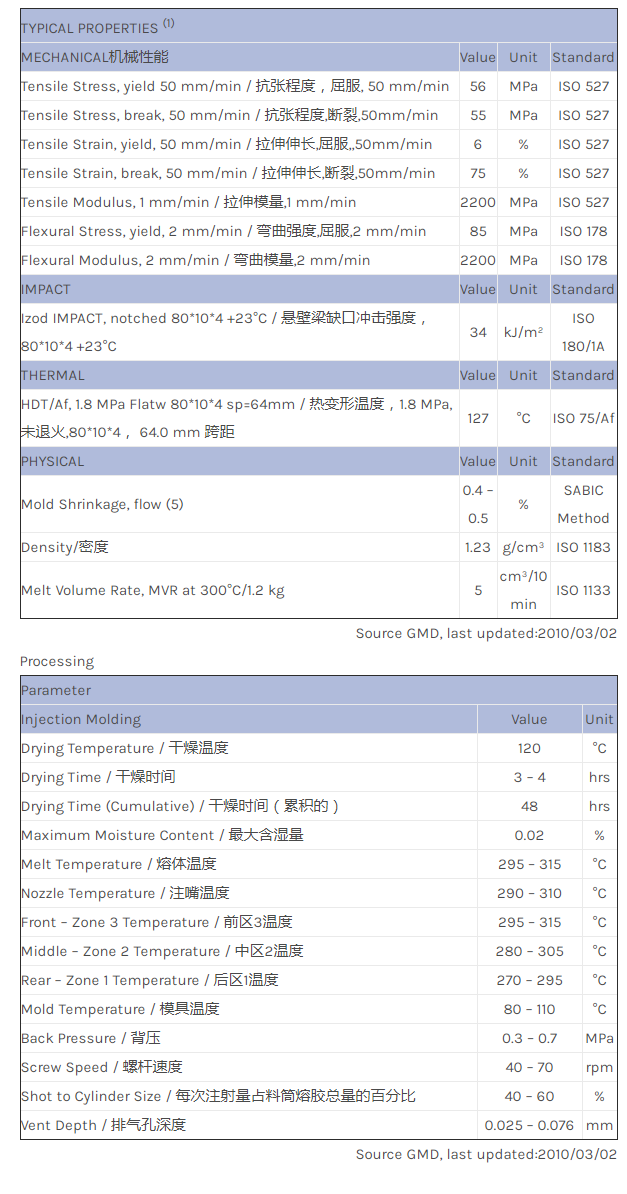Click the kJ/m² unit cell
This screenshot has height=1194, width=627.
point(523,332)
